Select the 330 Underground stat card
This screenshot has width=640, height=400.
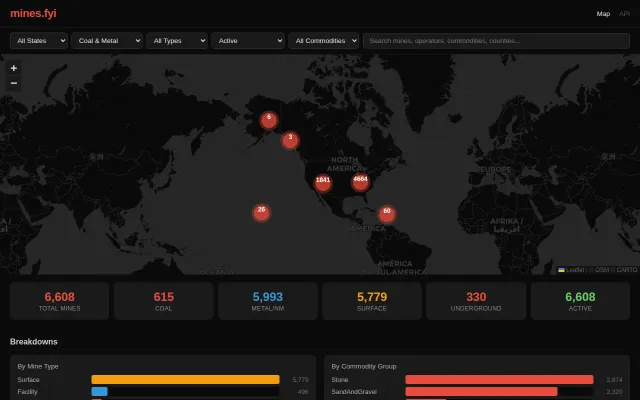(x=476, y=301)
